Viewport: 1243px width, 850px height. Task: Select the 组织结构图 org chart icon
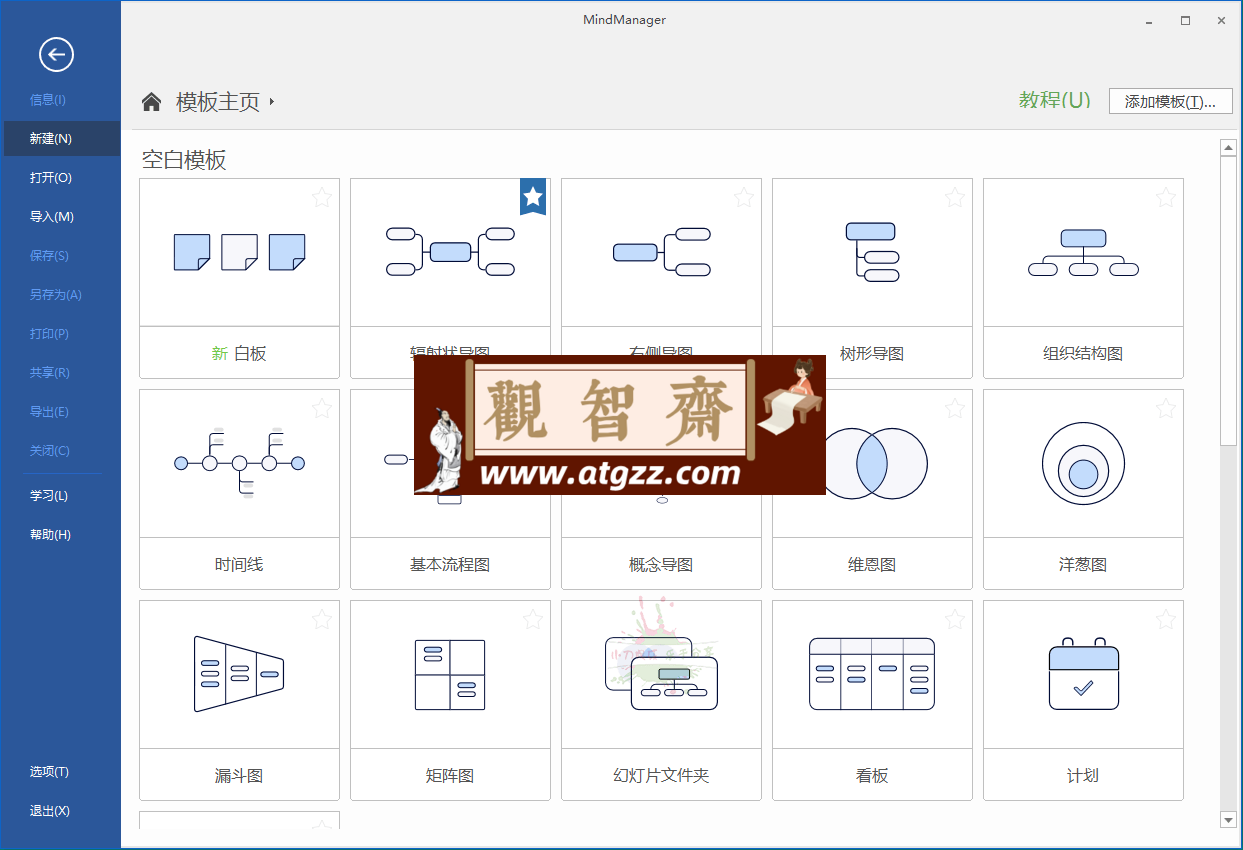click(1083, 252)
